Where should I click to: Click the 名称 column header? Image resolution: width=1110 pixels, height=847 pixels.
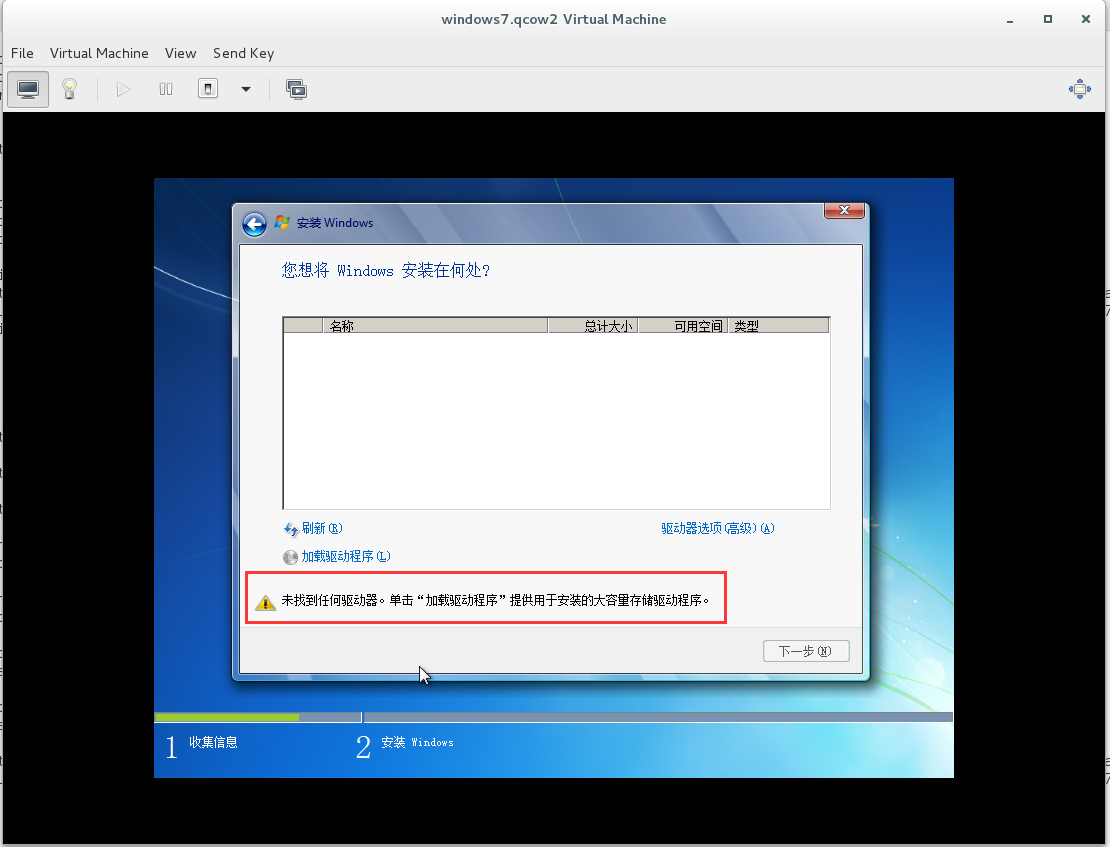(x=435, y=326)
